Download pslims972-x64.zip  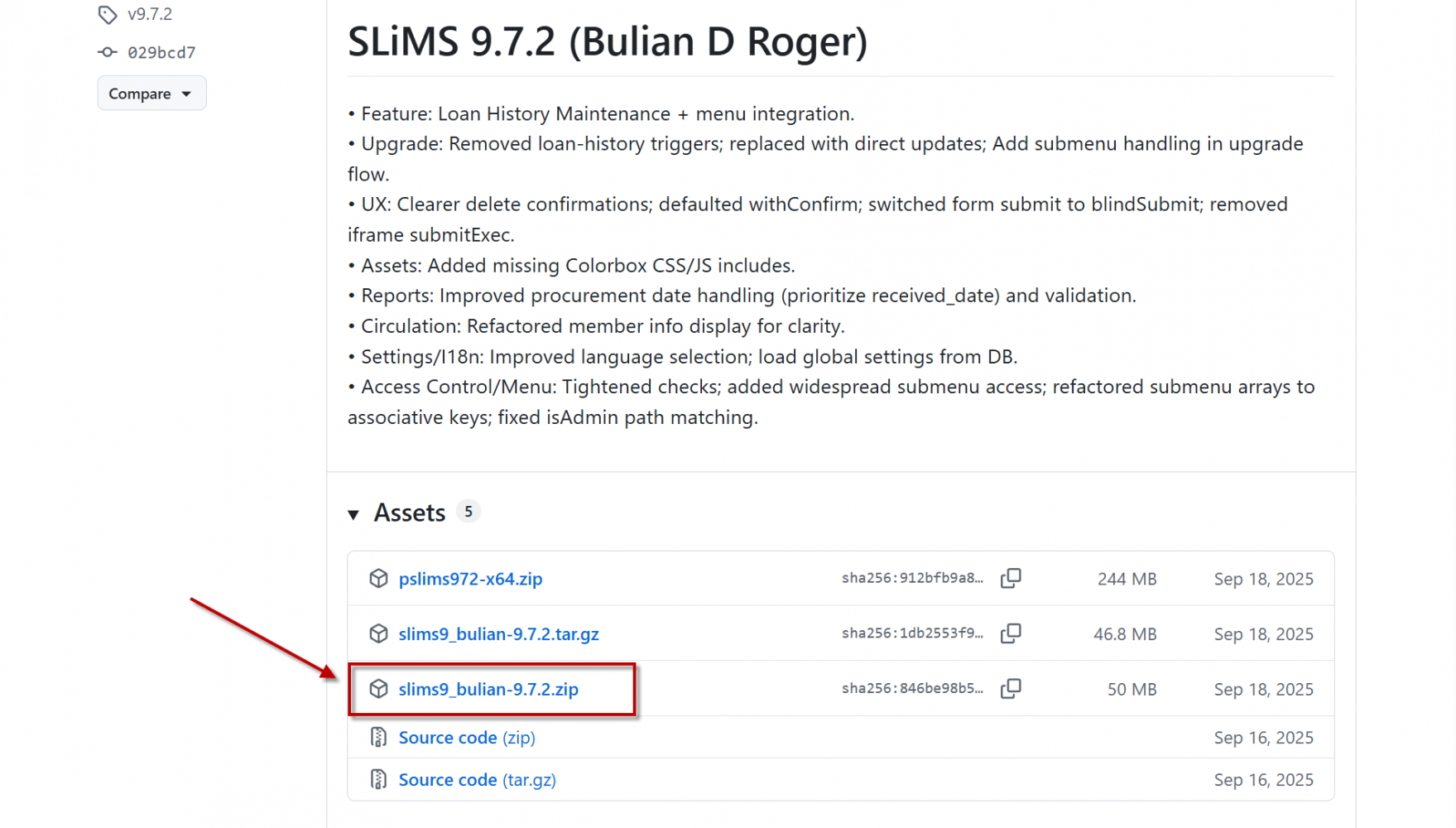pyautogui.click(x=470, y=579)
